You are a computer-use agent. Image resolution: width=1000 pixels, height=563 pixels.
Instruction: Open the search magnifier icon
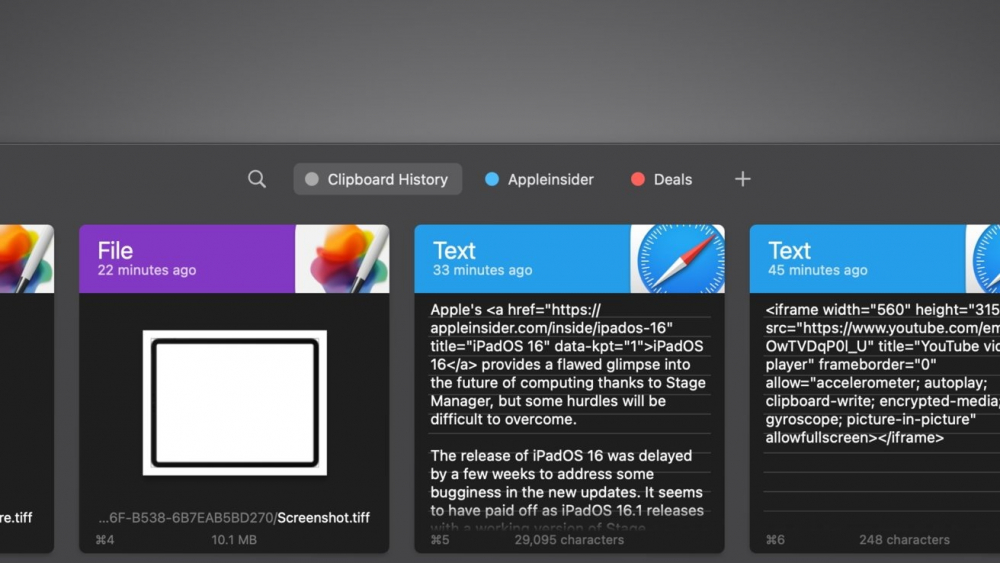click(256, 179)
